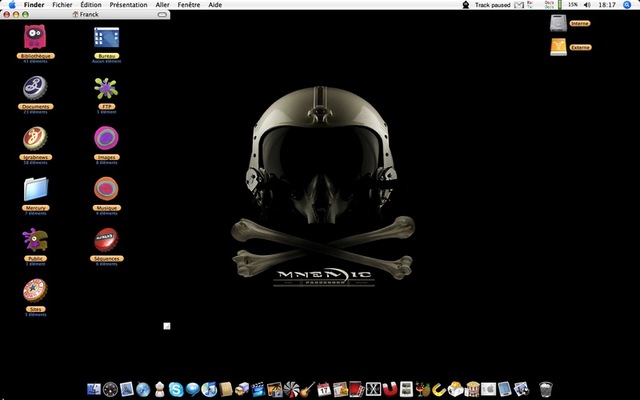Open the pinwheel Dock icon

(291, 389)
